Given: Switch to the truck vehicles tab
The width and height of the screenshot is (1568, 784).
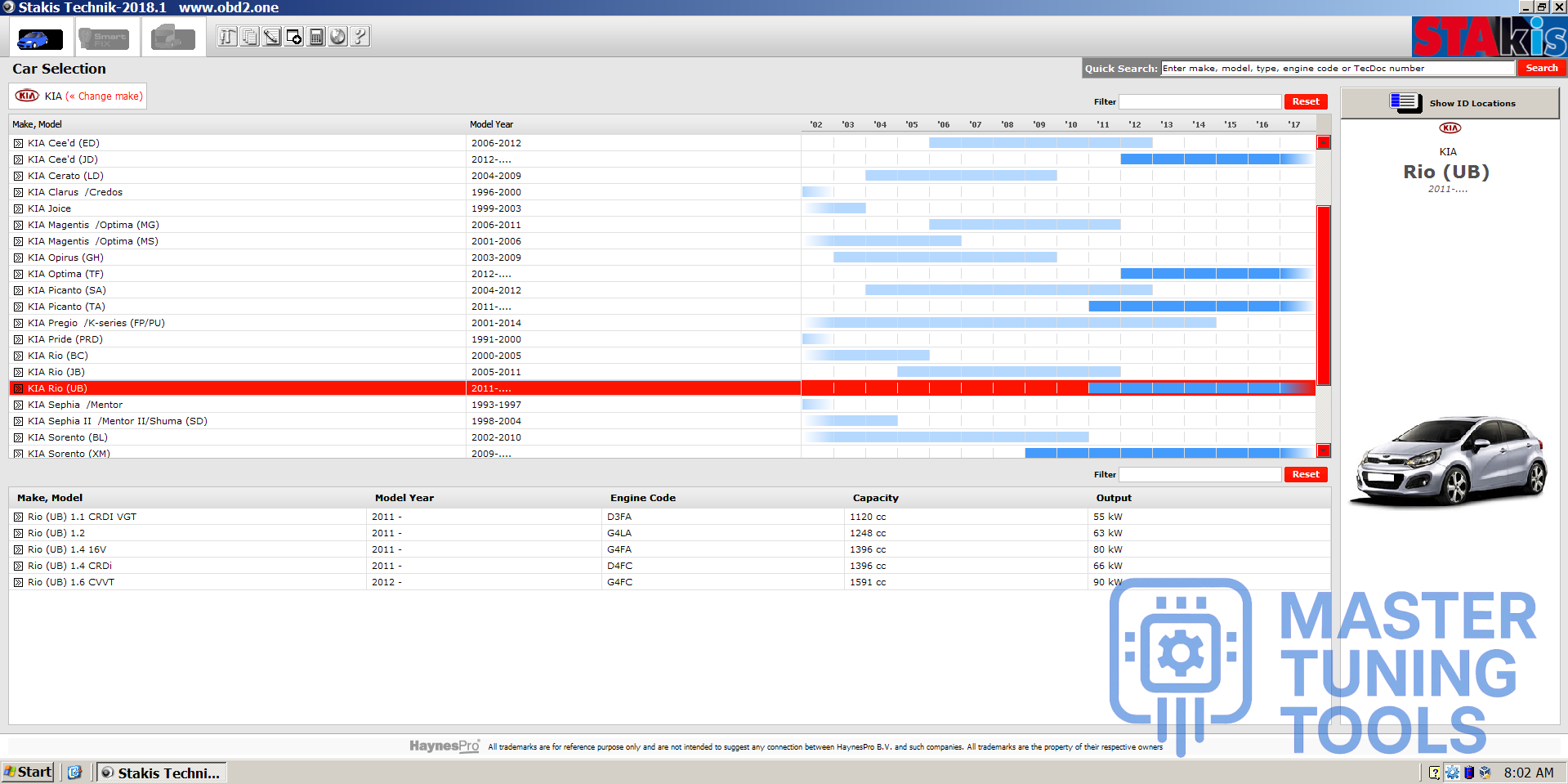Looking at the screenshot, I should click(x=173, y=38).
